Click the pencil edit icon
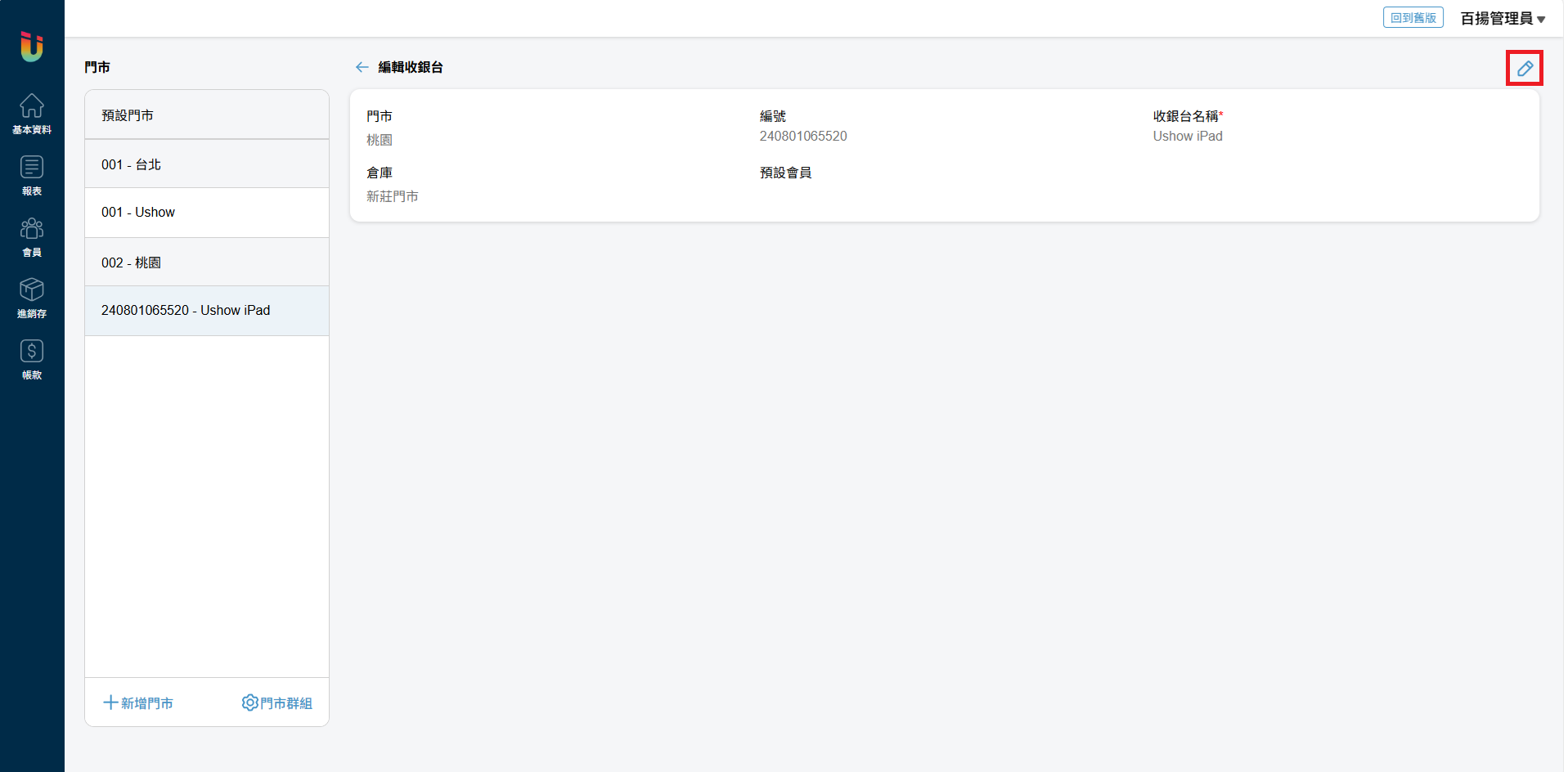Image resolution: width=1568 pixels, height=772 pixels. pyautogui.click(x=1524, y=68)
